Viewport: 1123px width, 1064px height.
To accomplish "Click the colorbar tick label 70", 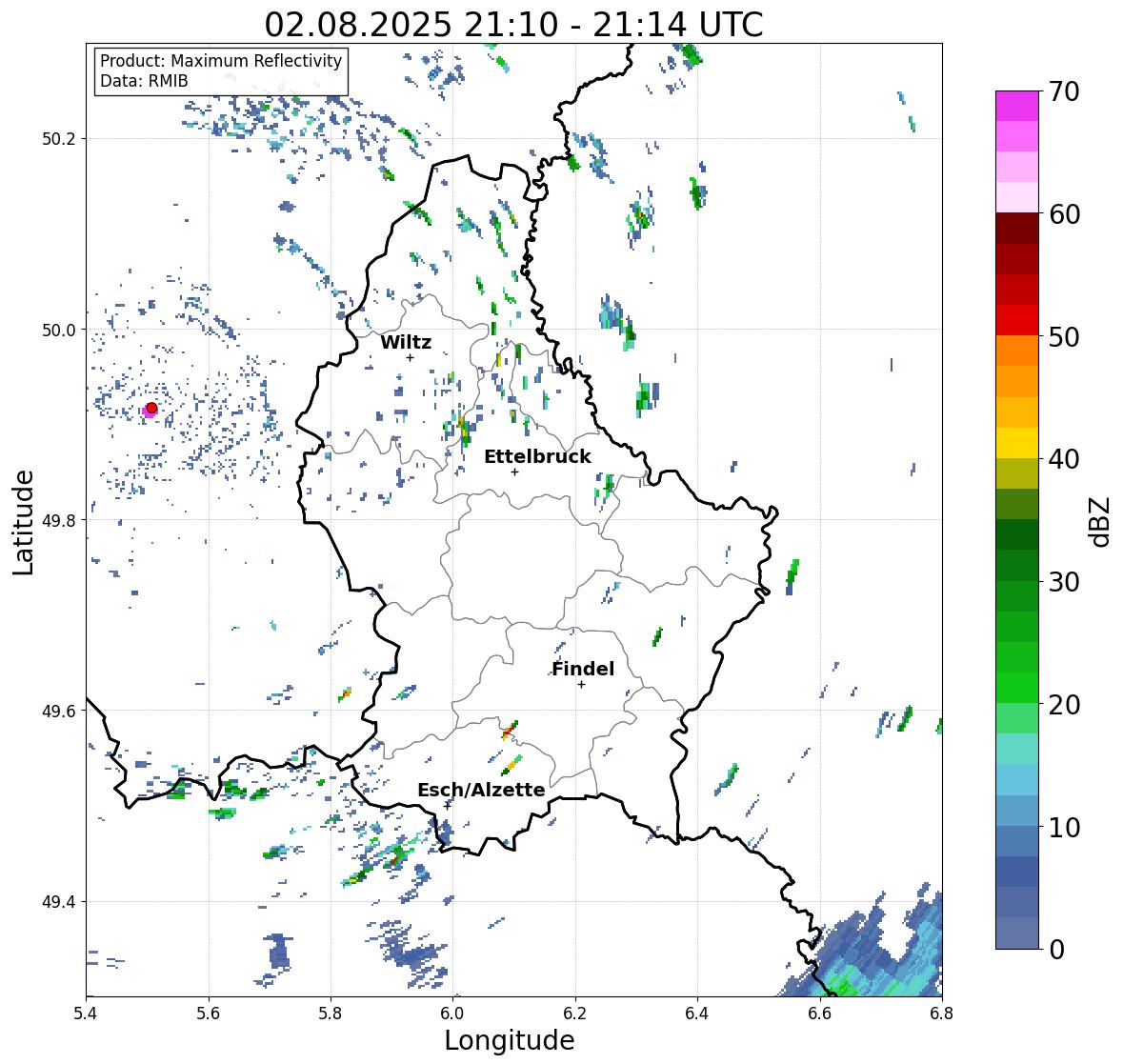I will pos(1064,91).
